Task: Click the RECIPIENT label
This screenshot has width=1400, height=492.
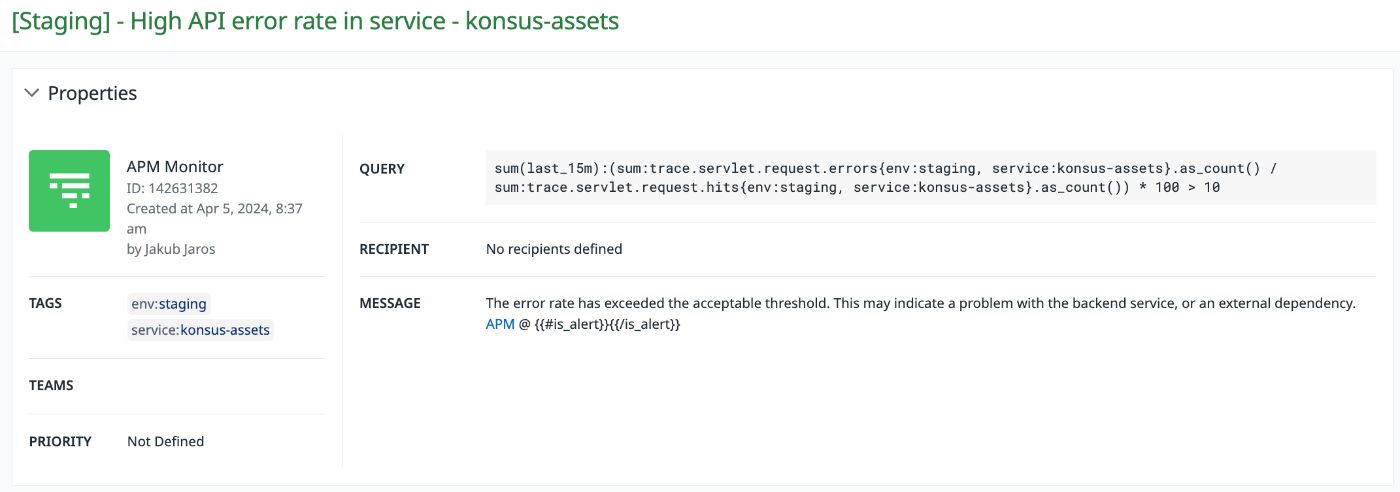Action: [394, 249]
